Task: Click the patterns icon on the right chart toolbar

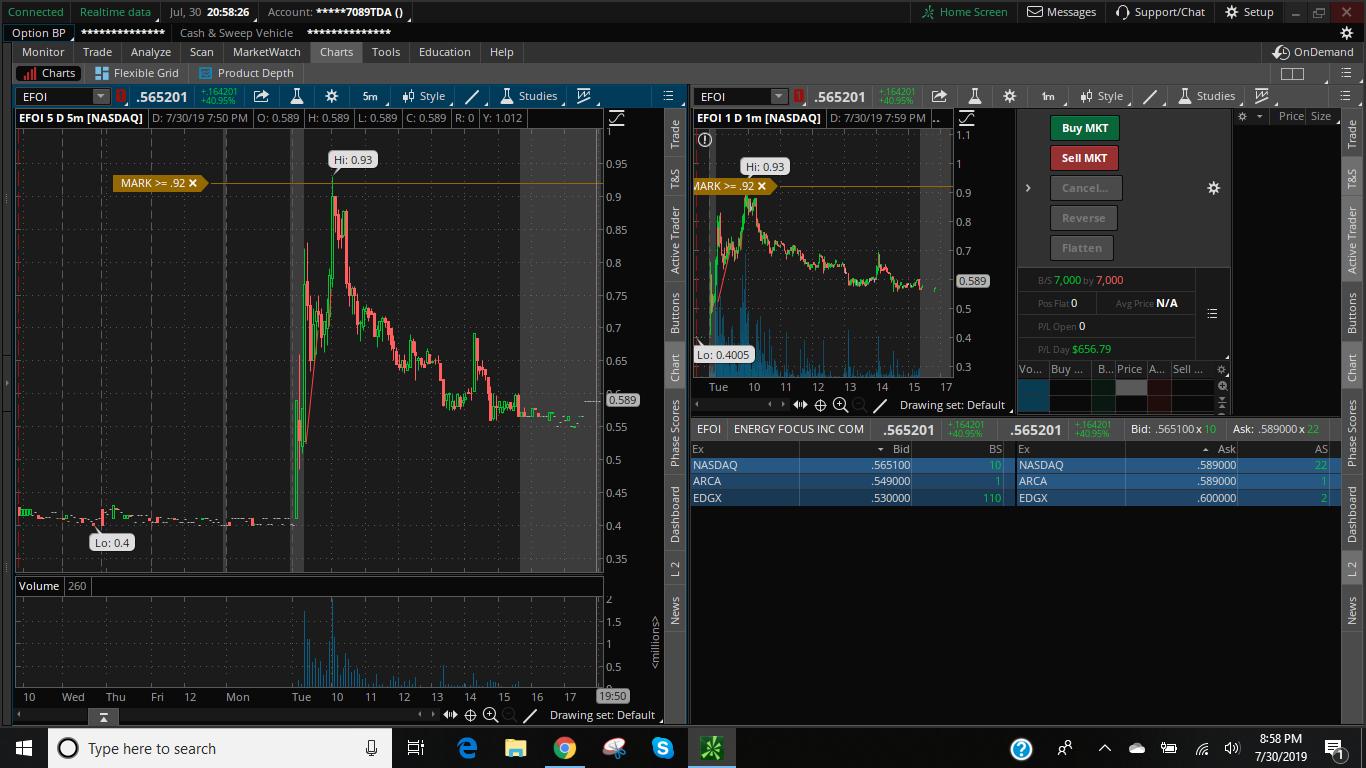Action: (x=1261, y=96)
